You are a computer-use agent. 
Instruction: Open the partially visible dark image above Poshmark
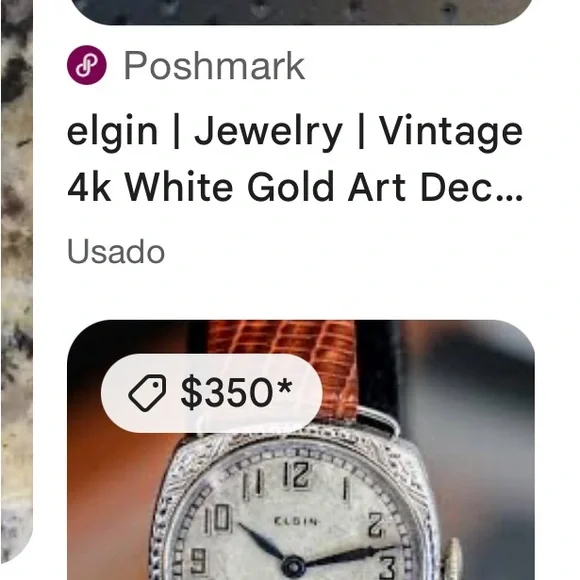coord(301,12)
